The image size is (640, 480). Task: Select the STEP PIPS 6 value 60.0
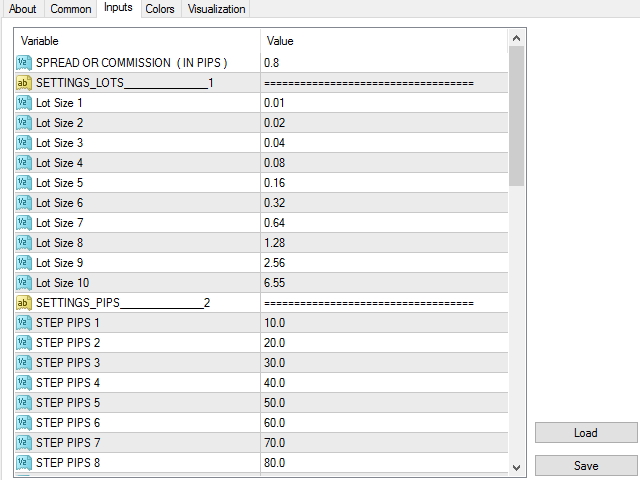[x=274, y=423]
